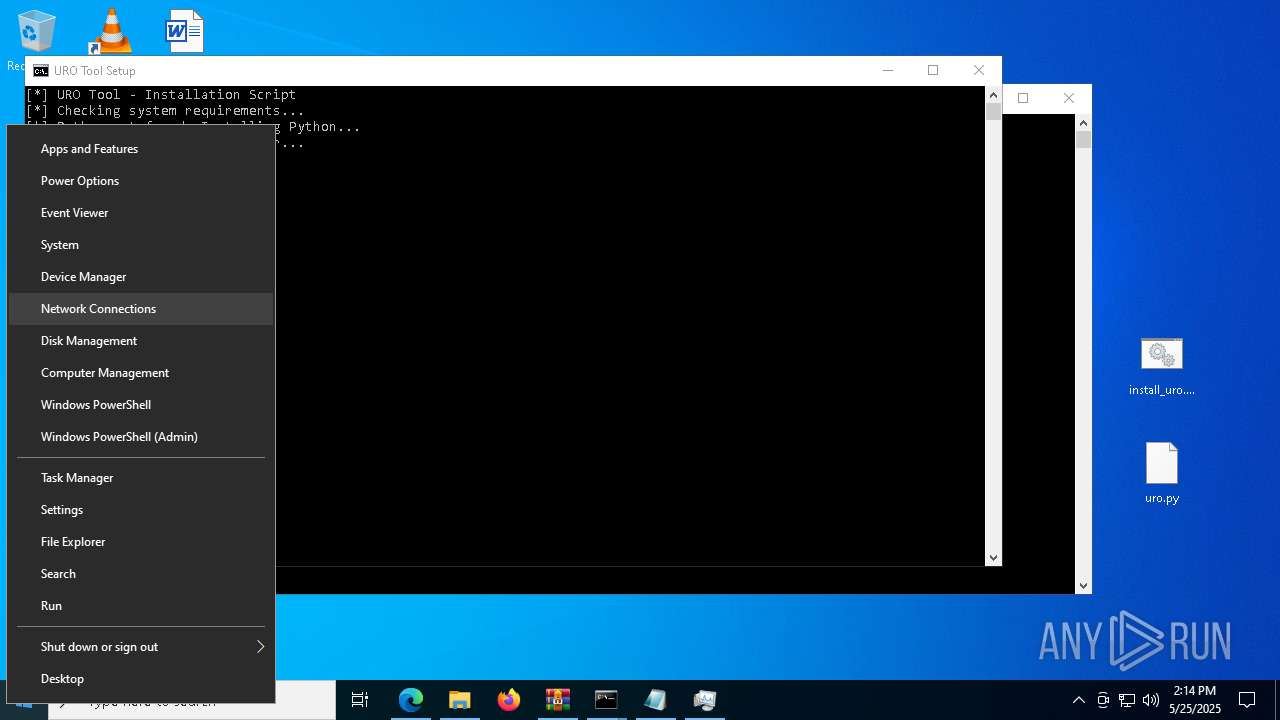The image size is (1280, 720).
Task: Select System from the Win+X menu
Action: 141,245
